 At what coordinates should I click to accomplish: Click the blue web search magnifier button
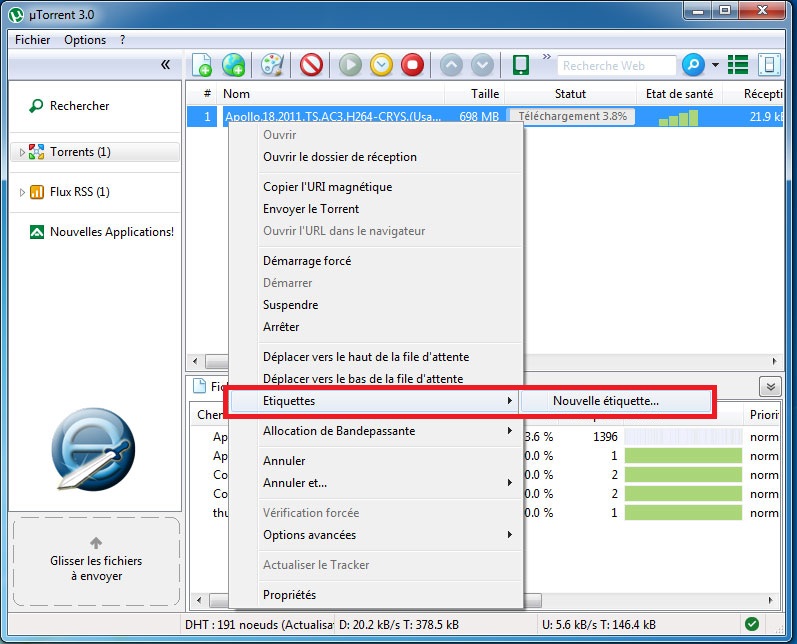(693, 65)
